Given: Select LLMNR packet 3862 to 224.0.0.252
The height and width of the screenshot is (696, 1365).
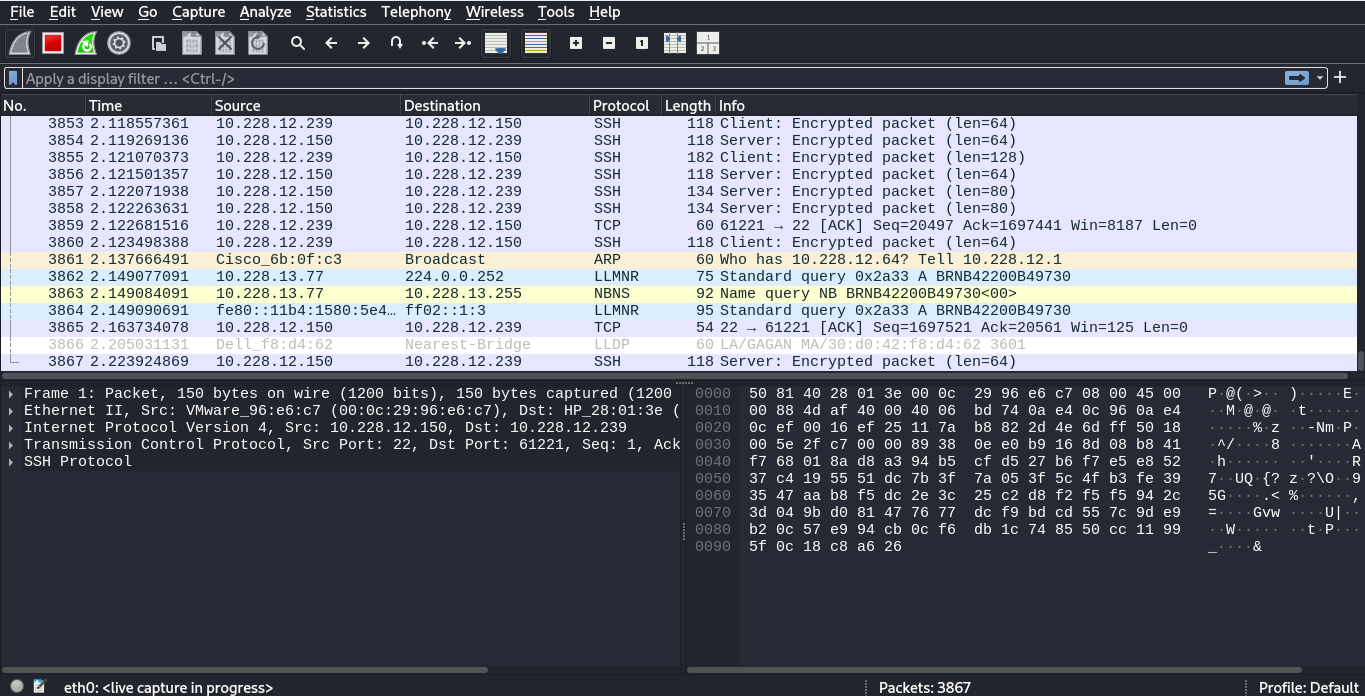Looking at the screenshot, I should pos(678,276).
